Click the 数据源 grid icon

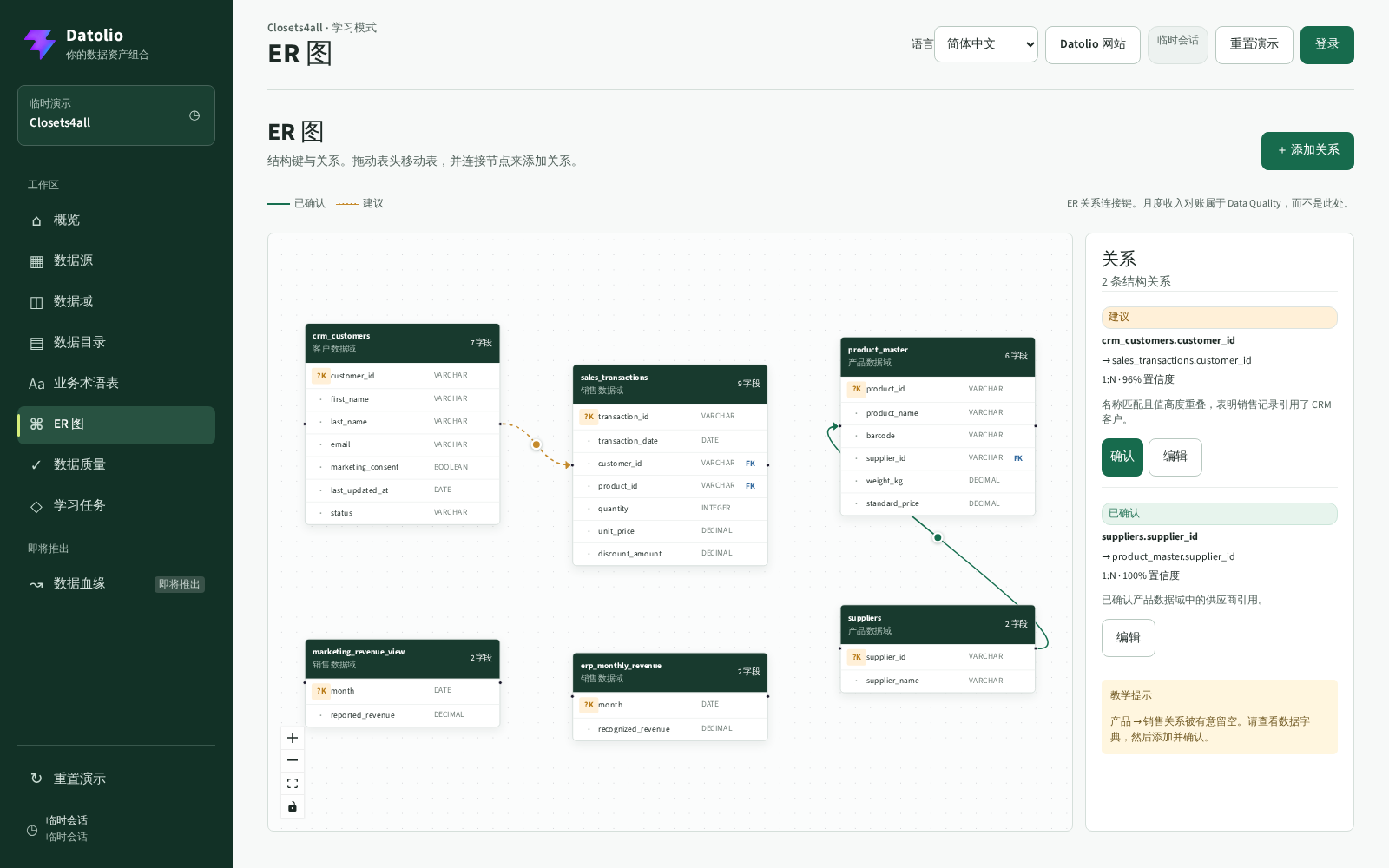36,261
